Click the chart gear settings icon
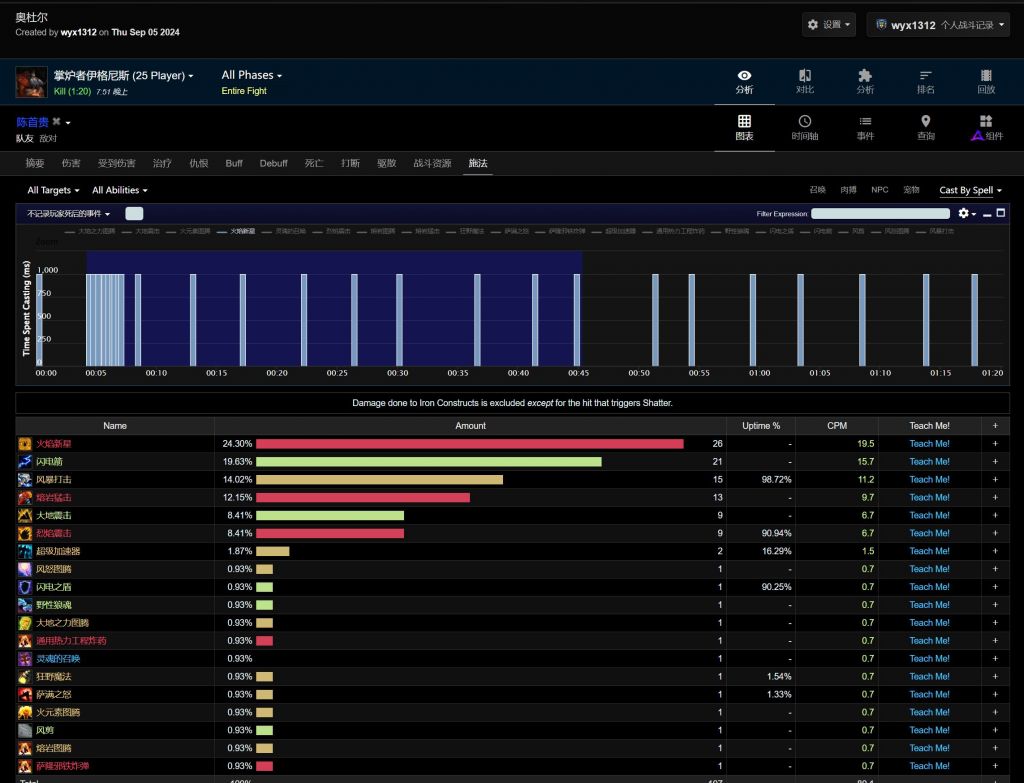The height and width of the screenshot is (783, 1024). pos(964,213)
